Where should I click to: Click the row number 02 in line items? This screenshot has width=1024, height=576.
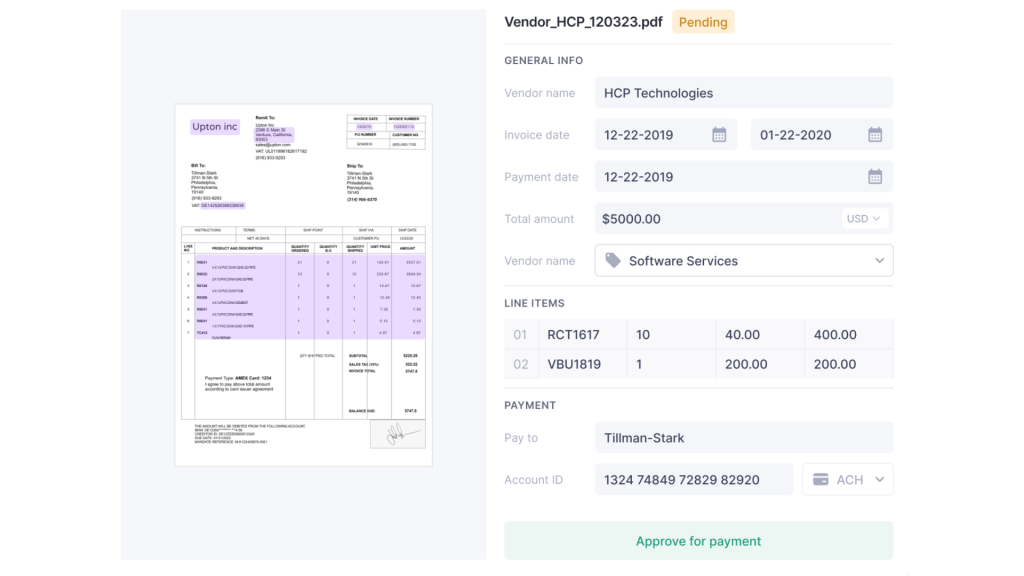520,364
